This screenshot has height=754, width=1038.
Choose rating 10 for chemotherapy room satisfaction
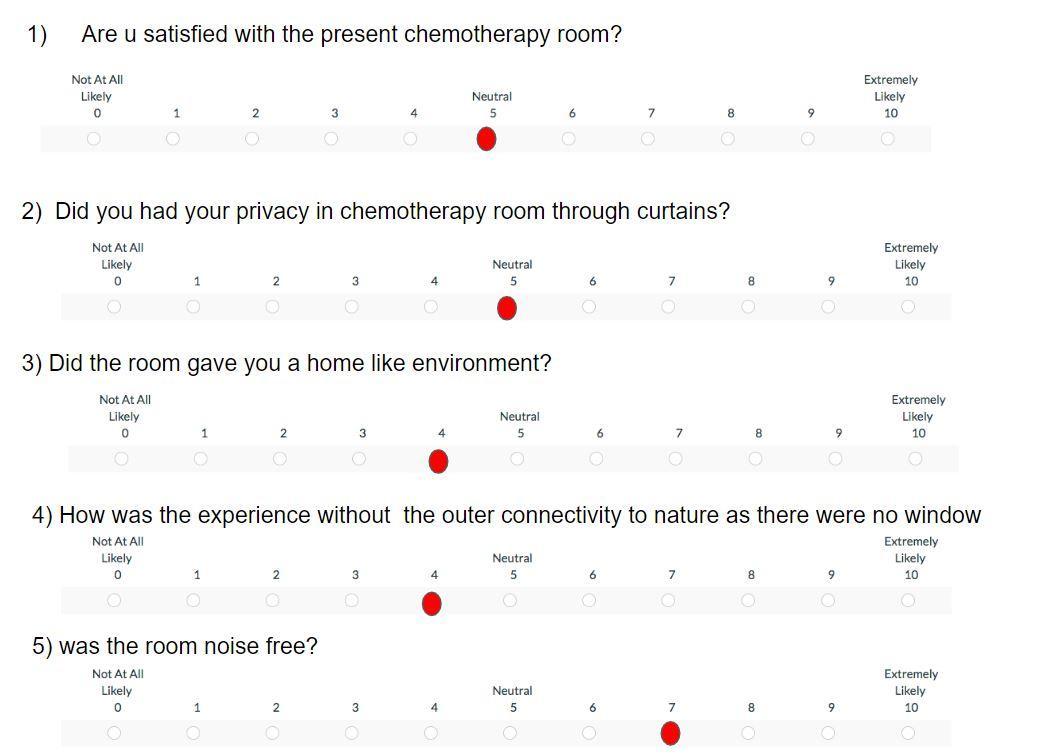[887, 139]
